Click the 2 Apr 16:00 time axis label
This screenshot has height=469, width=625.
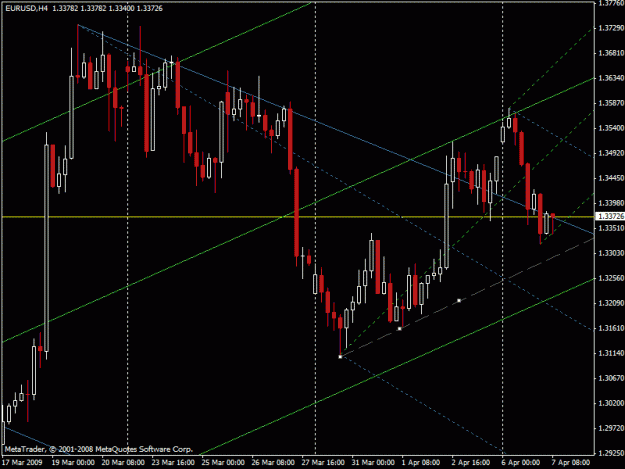[471, 463]
